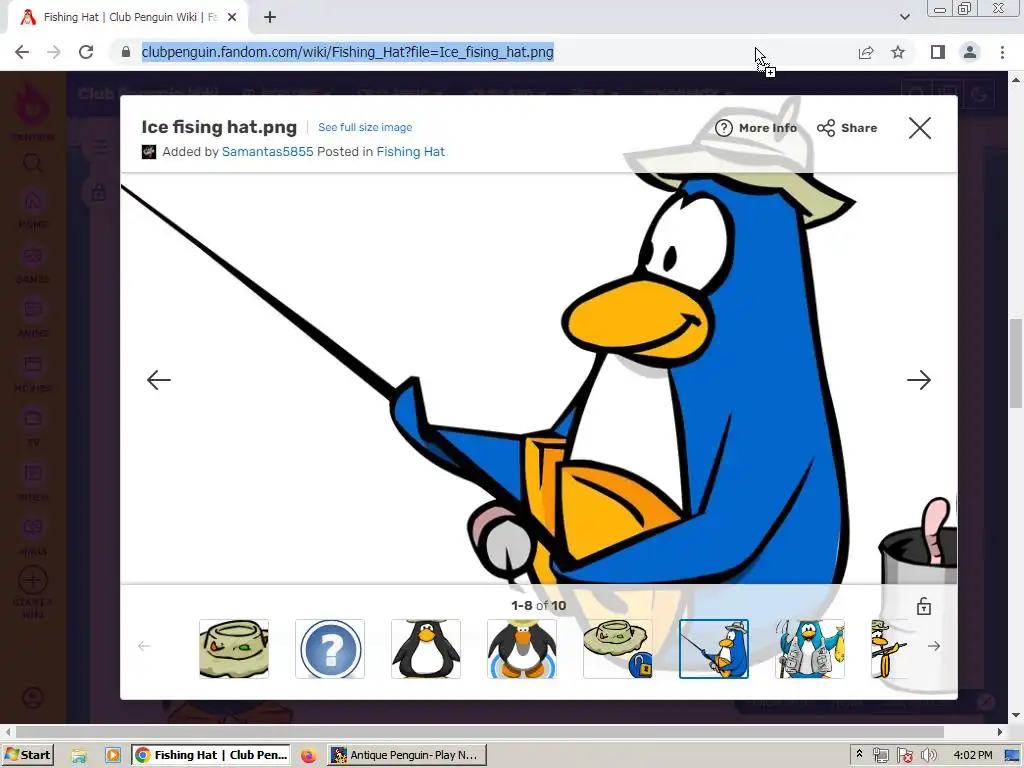Viewport: 1024px width, 768px height.
Task: Move the thumbnail carousel back left
Action: 144,646
